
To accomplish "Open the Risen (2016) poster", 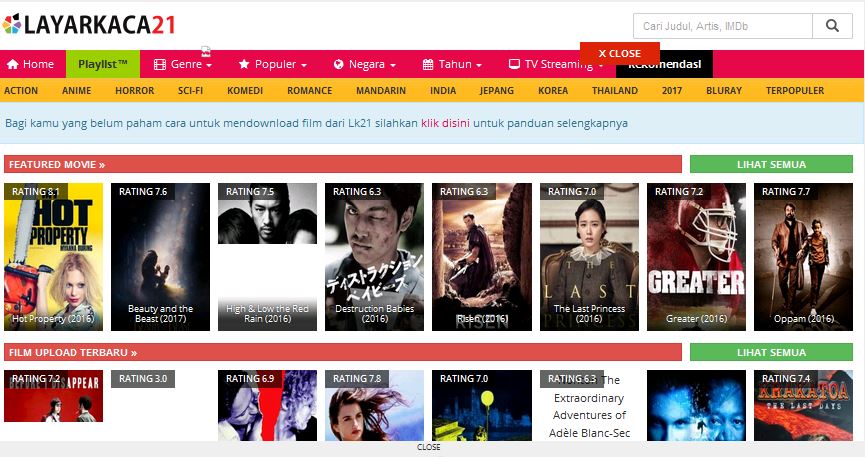I will click(482, 257).
